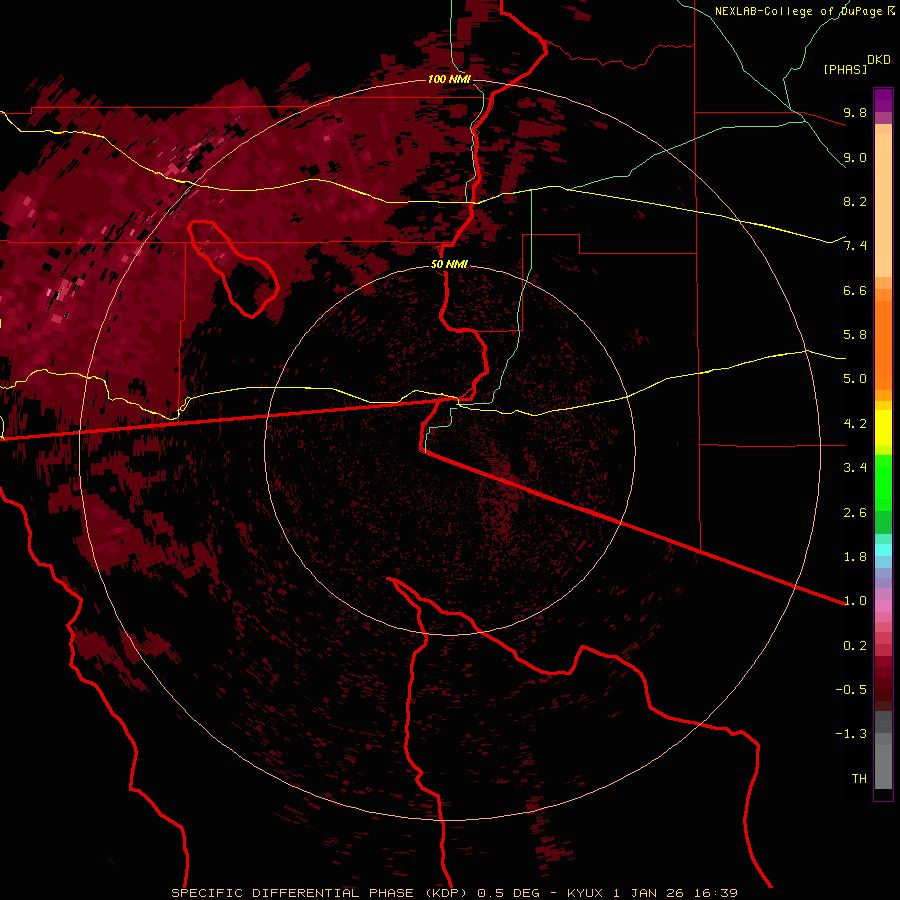Click the purple top color band
This screenshot has width=900, height=900.
883,100
